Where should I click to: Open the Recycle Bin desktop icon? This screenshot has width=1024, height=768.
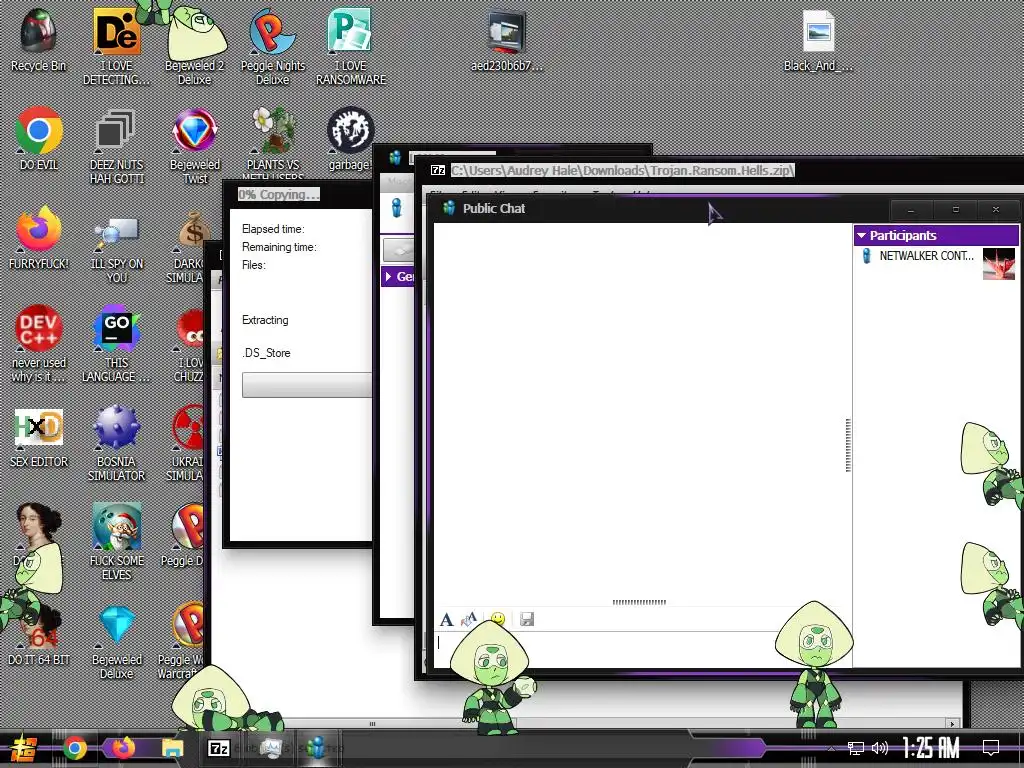pos(38,40)
